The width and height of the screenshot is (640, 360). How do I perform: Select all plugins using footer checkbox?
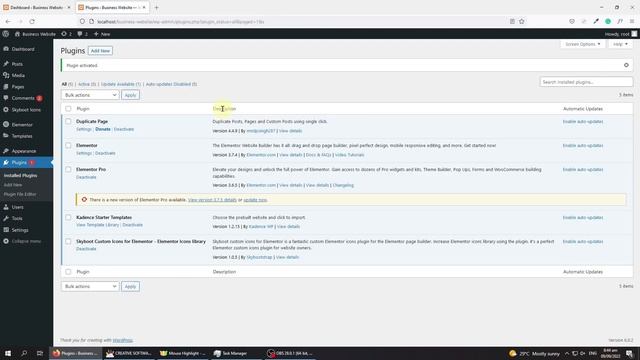pyautogui.click(x=68, y=272)
